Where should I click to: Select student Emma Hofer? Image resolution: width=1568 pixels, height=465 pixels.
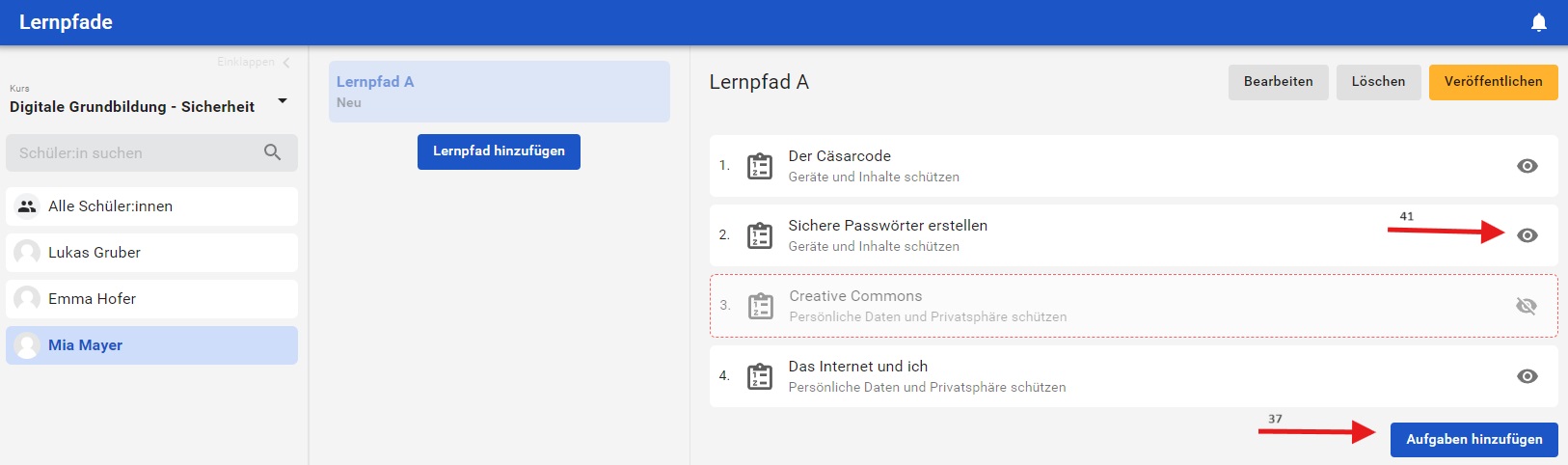[x=152, y=299]
